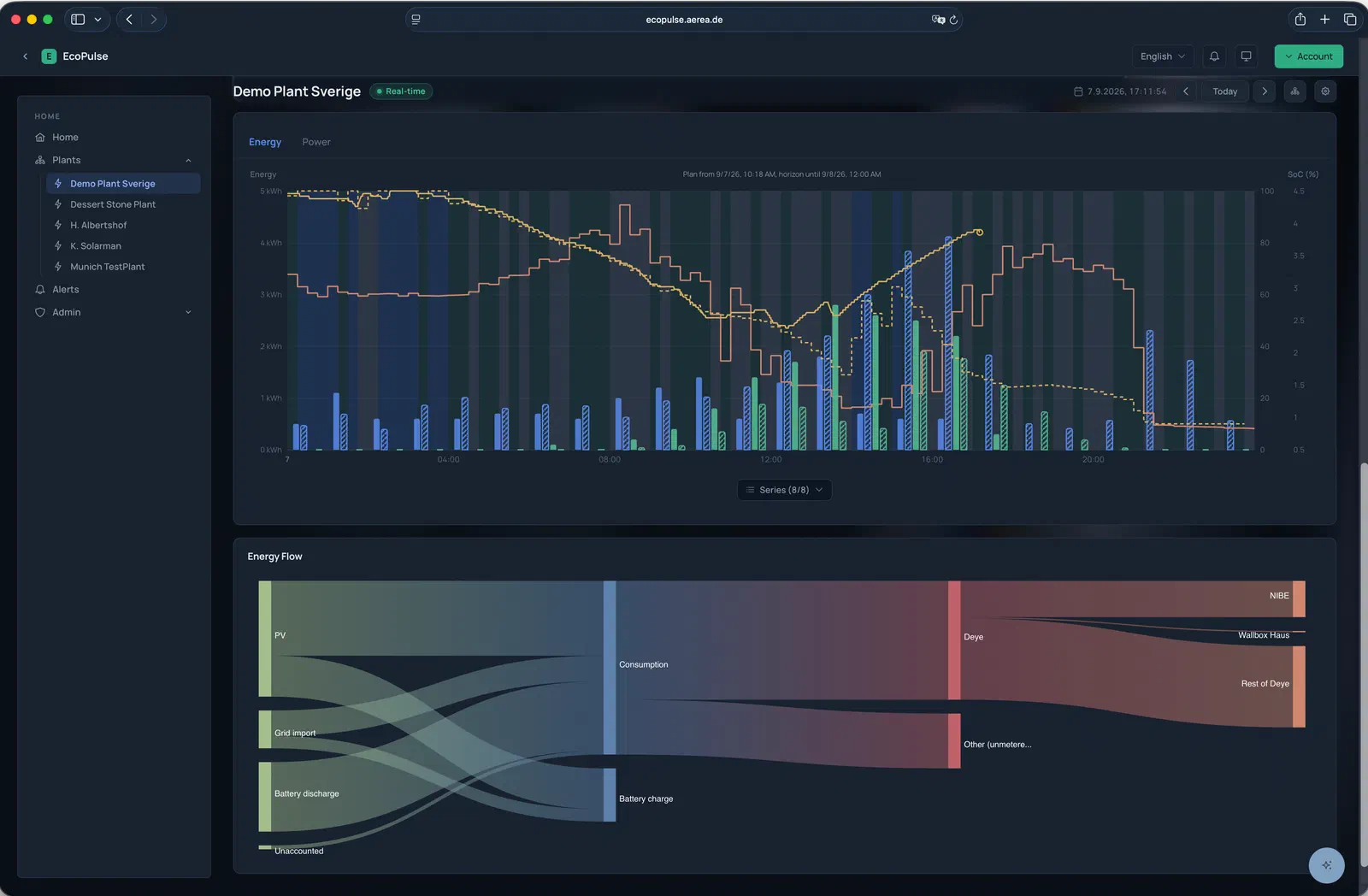Click the ecopulse.aerea.de address bar
Image resolution: width=1368 pixels, height=896 pixels.
684,20
